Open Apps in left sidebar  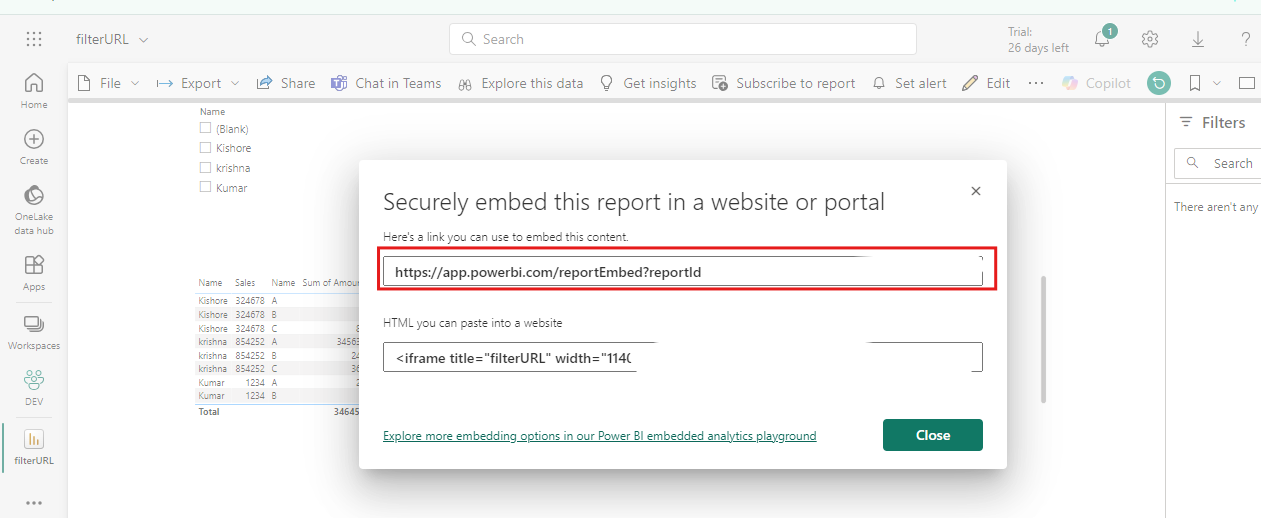click(34, 272)
